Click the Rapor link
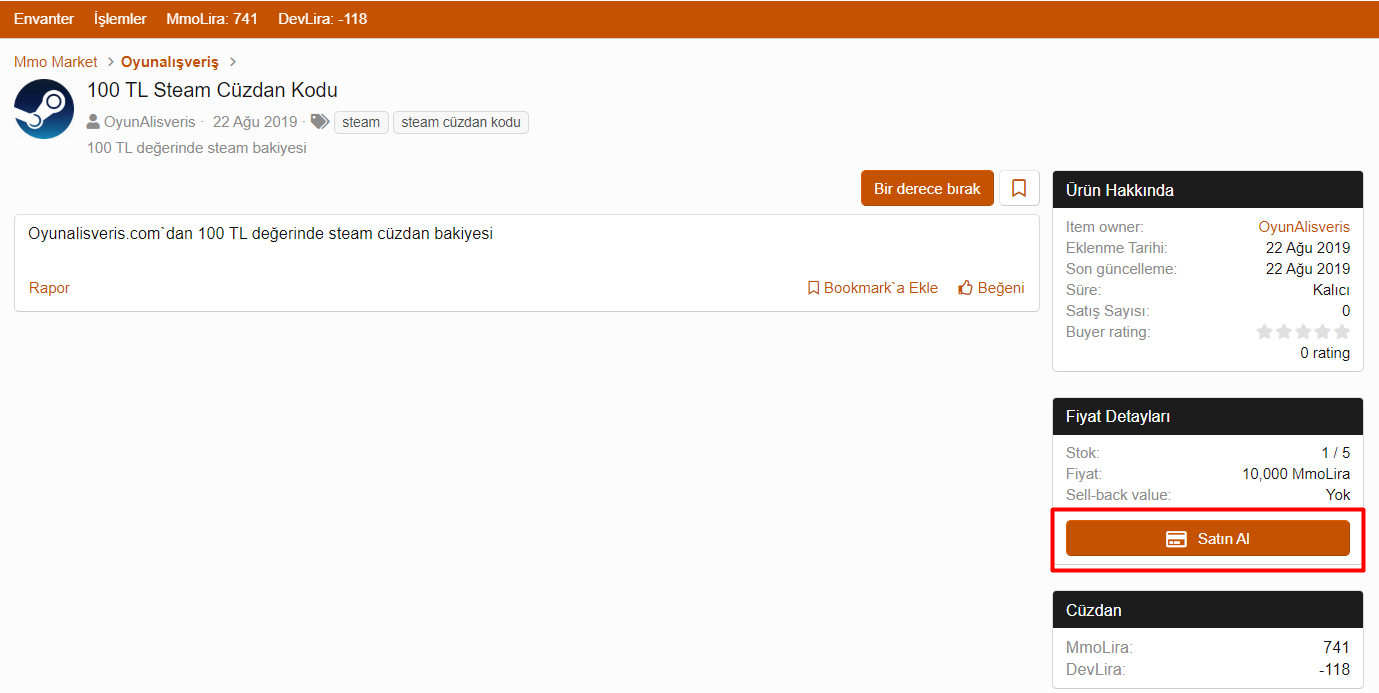This screenshot has height=693, width=1379. click(49, 288)
